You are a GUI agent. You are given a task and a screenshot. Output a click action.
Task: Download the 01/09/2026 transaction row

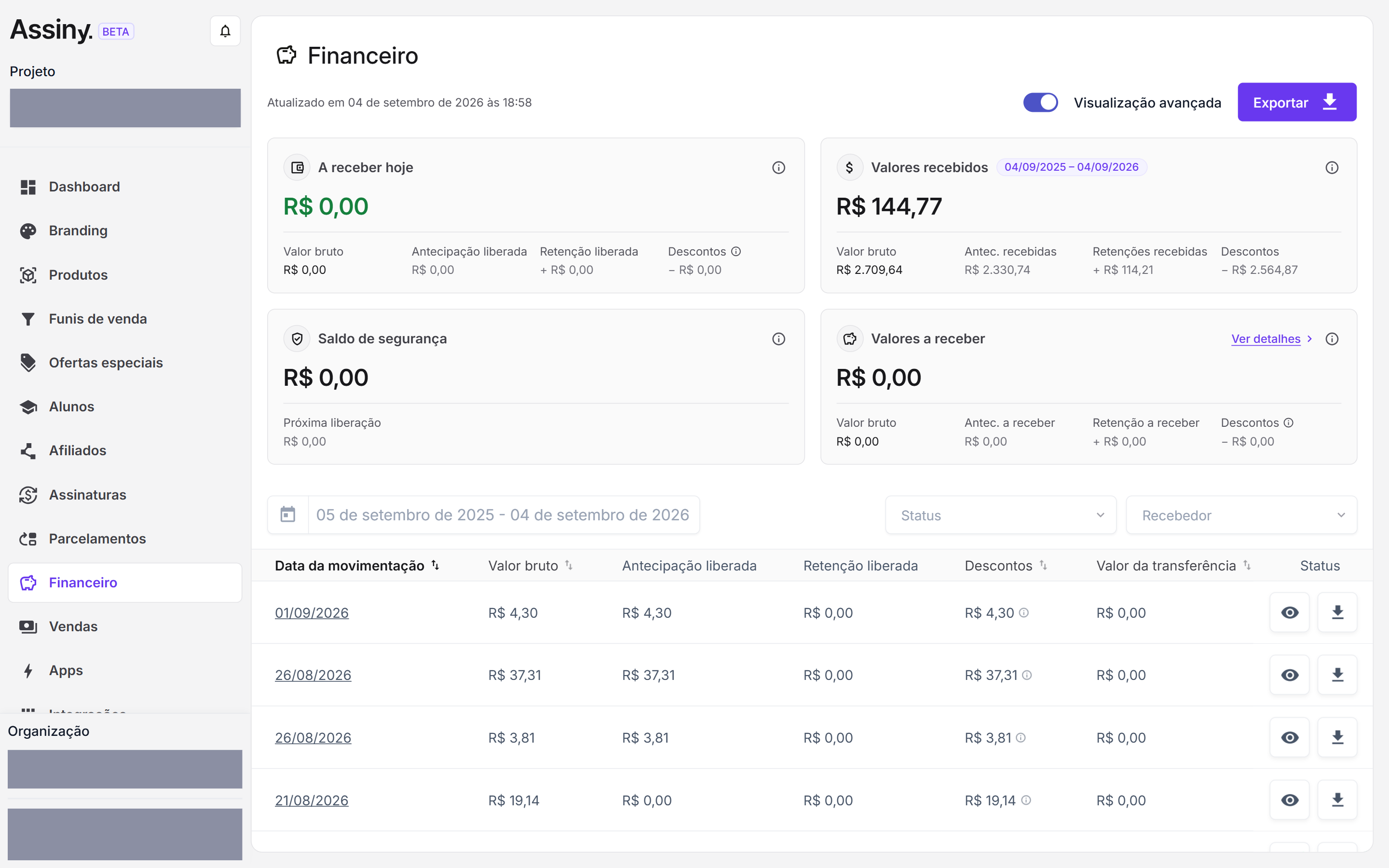[x=1337, y=612]
